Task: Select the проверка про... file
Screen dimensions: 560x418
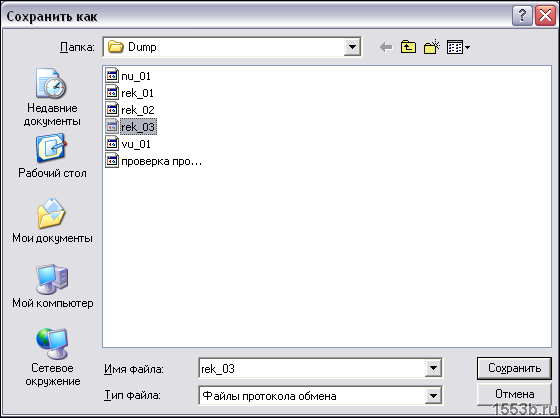Action: coord(154,161)
